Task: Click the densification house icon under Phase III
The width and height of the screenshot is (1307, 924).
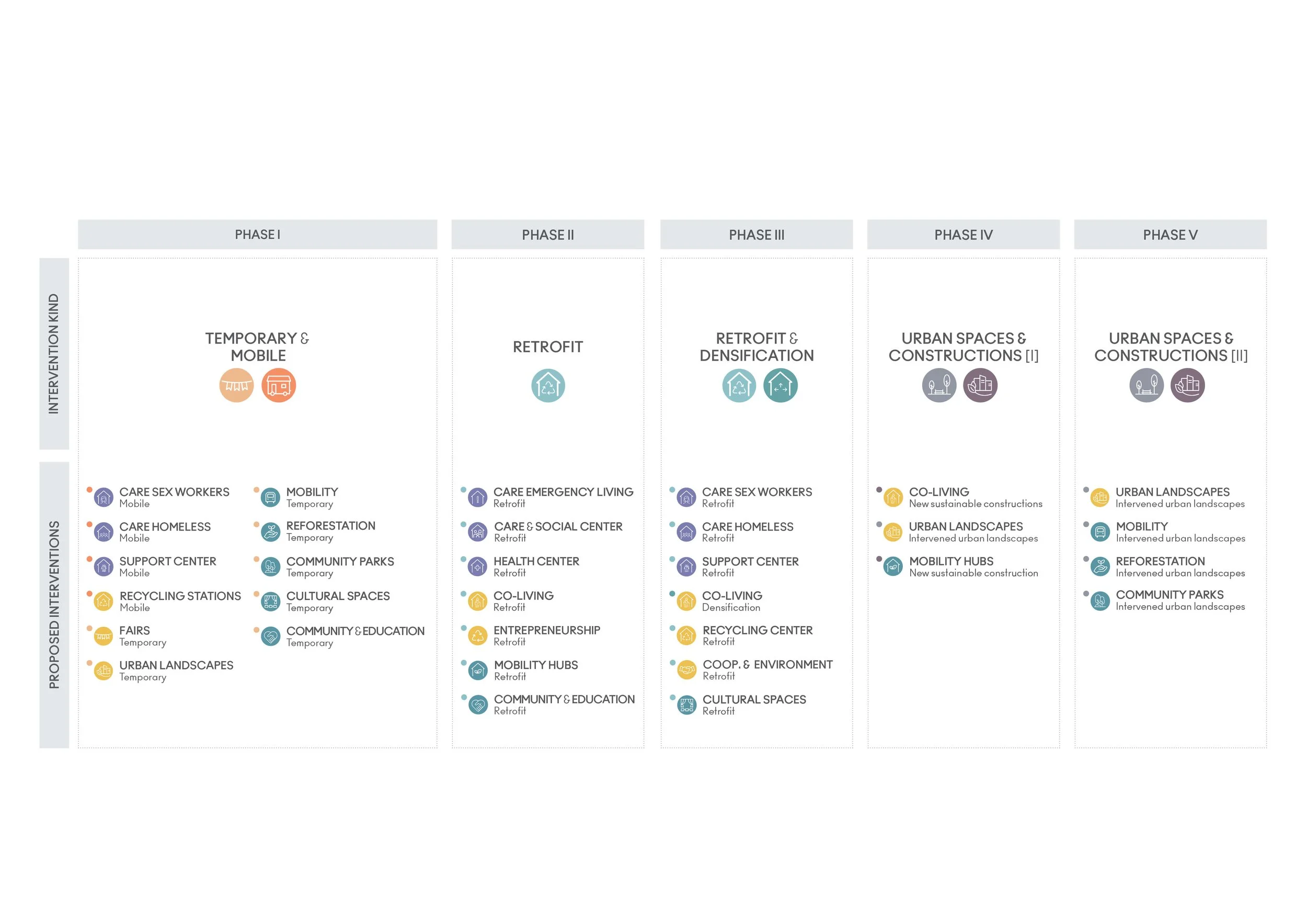Action: pos(781,385)
